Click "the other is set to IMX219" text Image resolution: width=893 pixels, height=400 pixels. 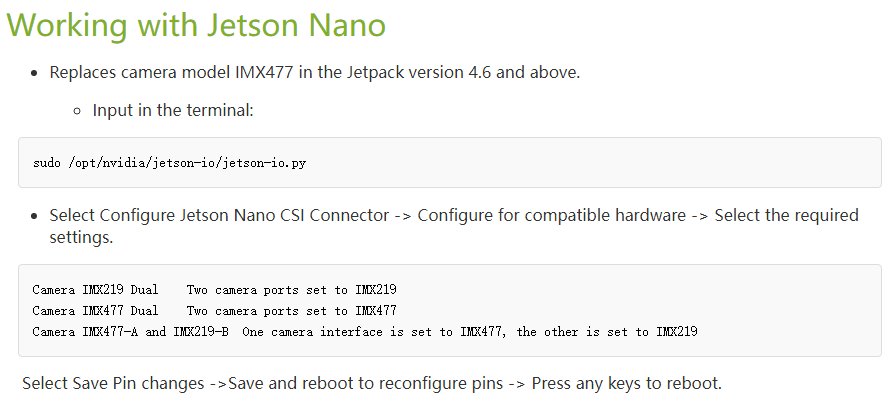[x=607, y=332]
